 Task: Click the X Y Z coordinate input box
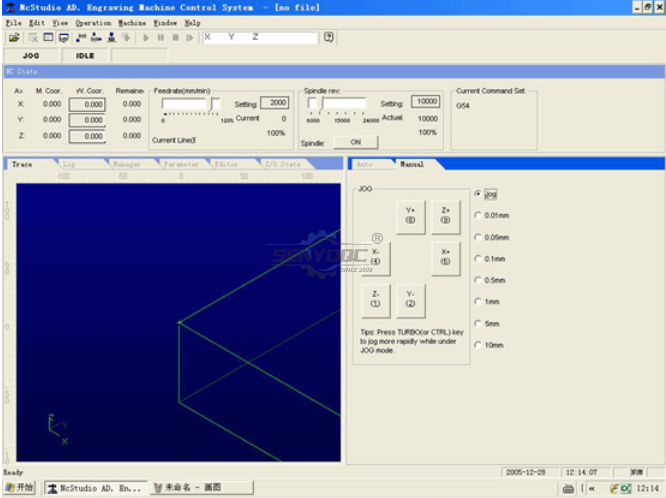coord(260,37)
